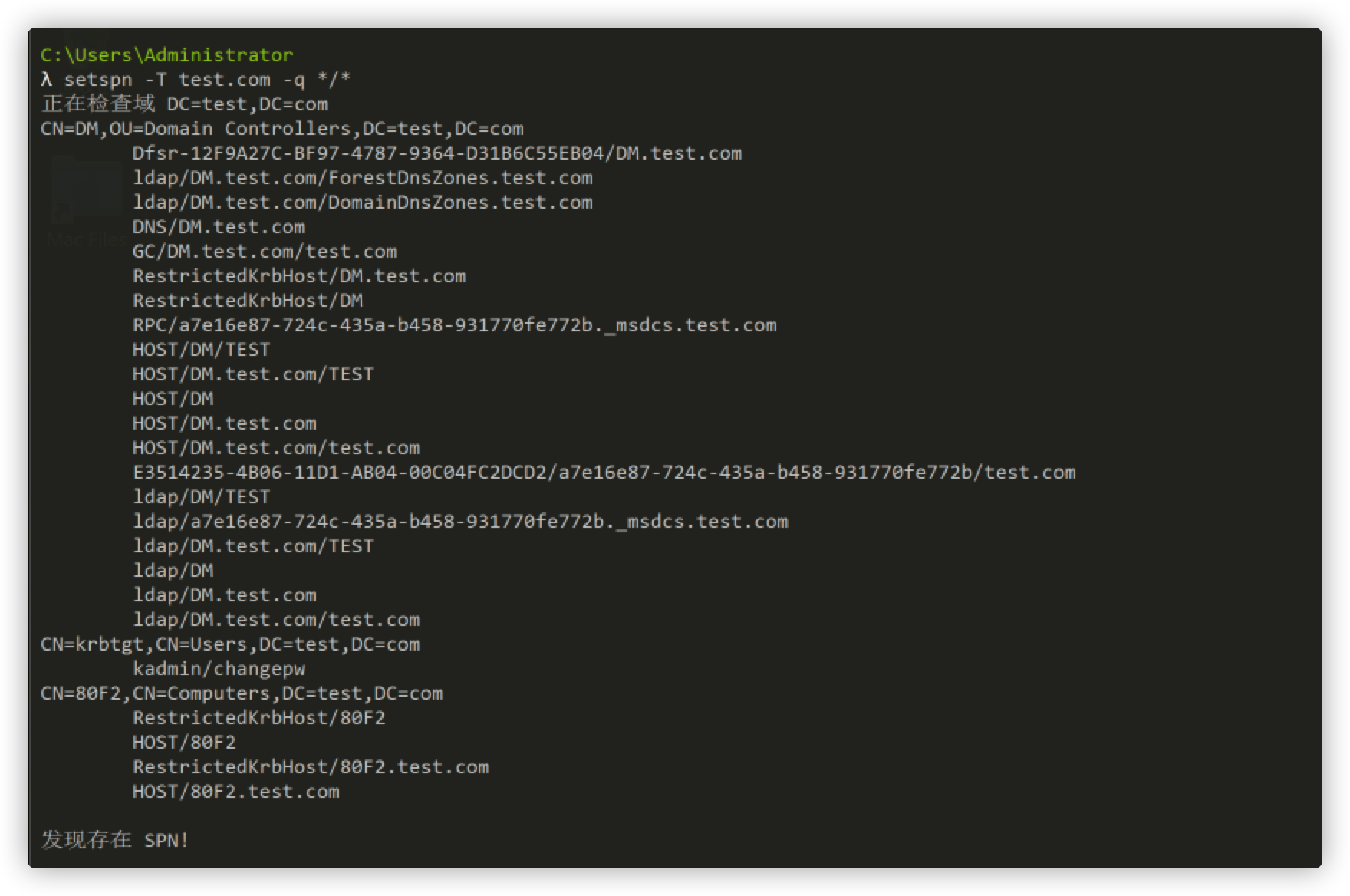Click the 发现存在 SPN! result message
1350x896 pixels.
[x=115, y=840]
